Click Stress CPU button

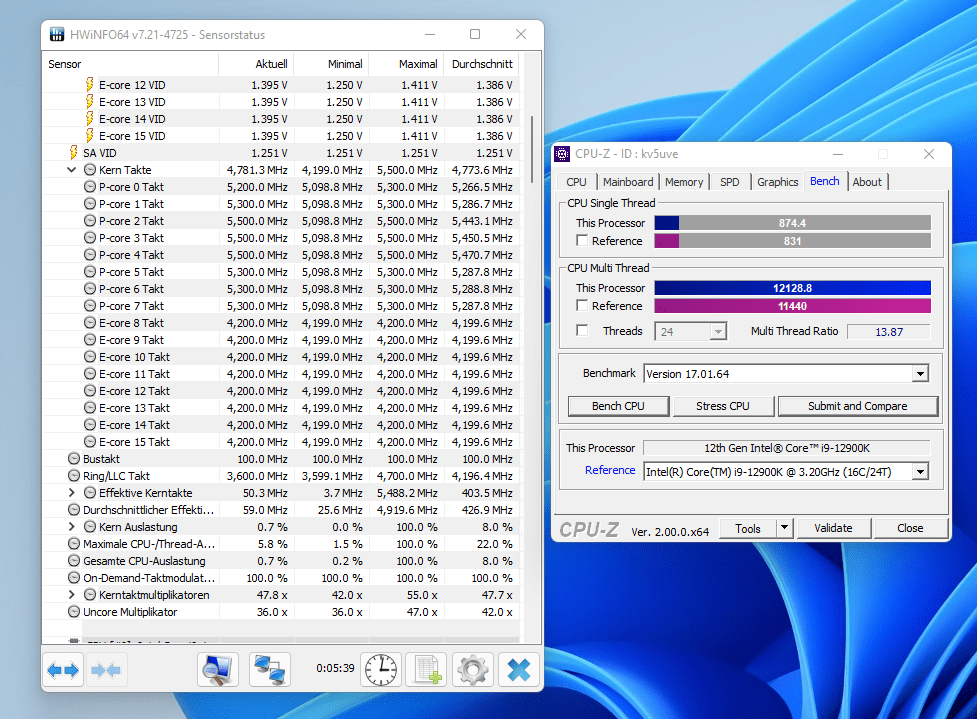coord(723,406)
